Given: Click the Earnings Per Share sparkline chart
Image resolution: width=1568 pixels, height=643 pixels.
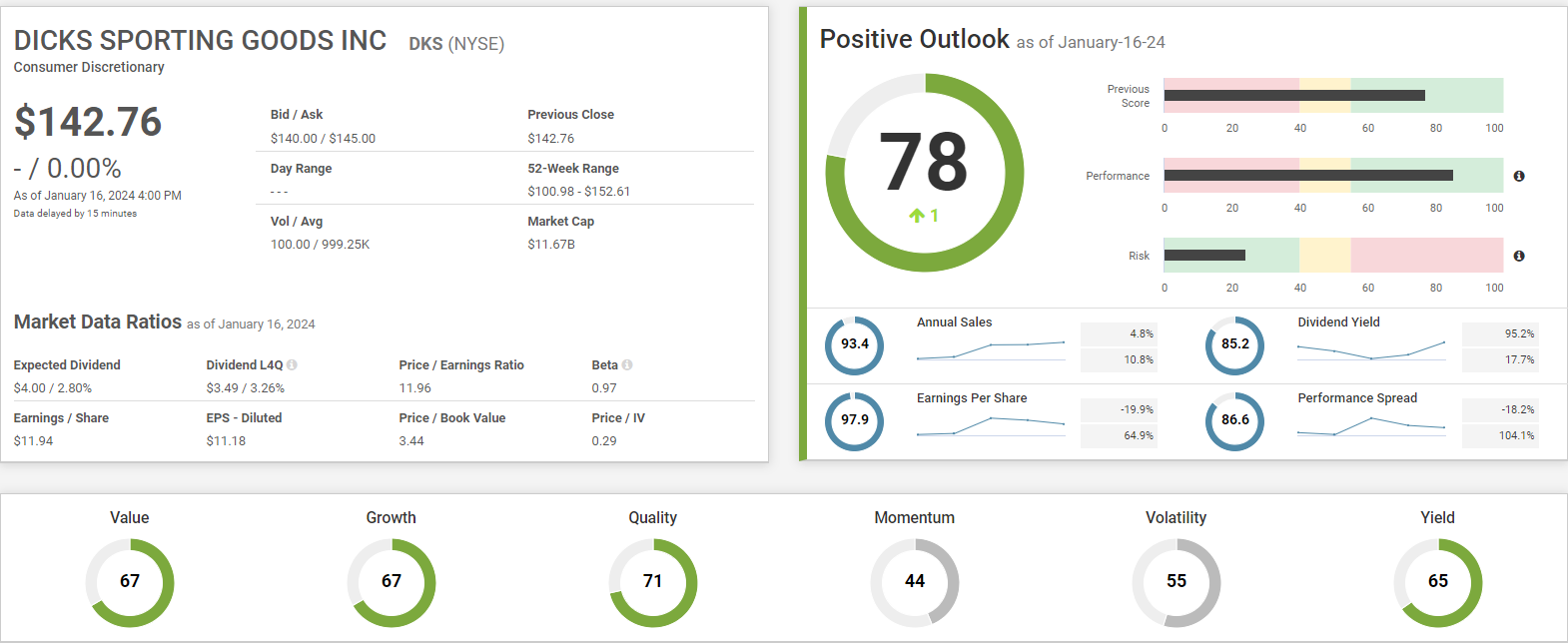Looking at the screenshot, I should (x=991, y=426).
